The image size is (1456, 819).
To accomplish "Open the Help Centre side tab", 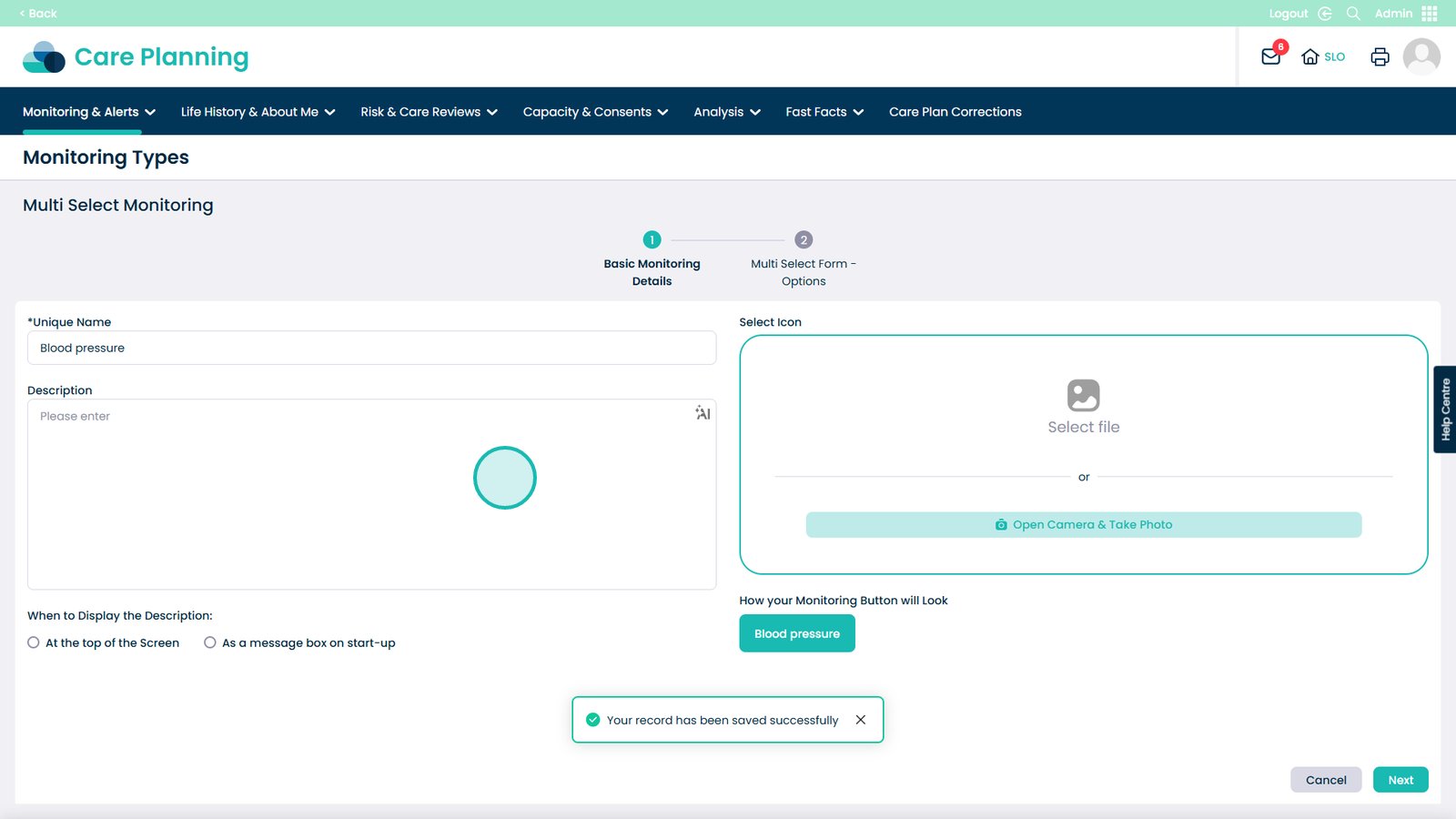I will pyautogui.click(x=1444, y=409).
